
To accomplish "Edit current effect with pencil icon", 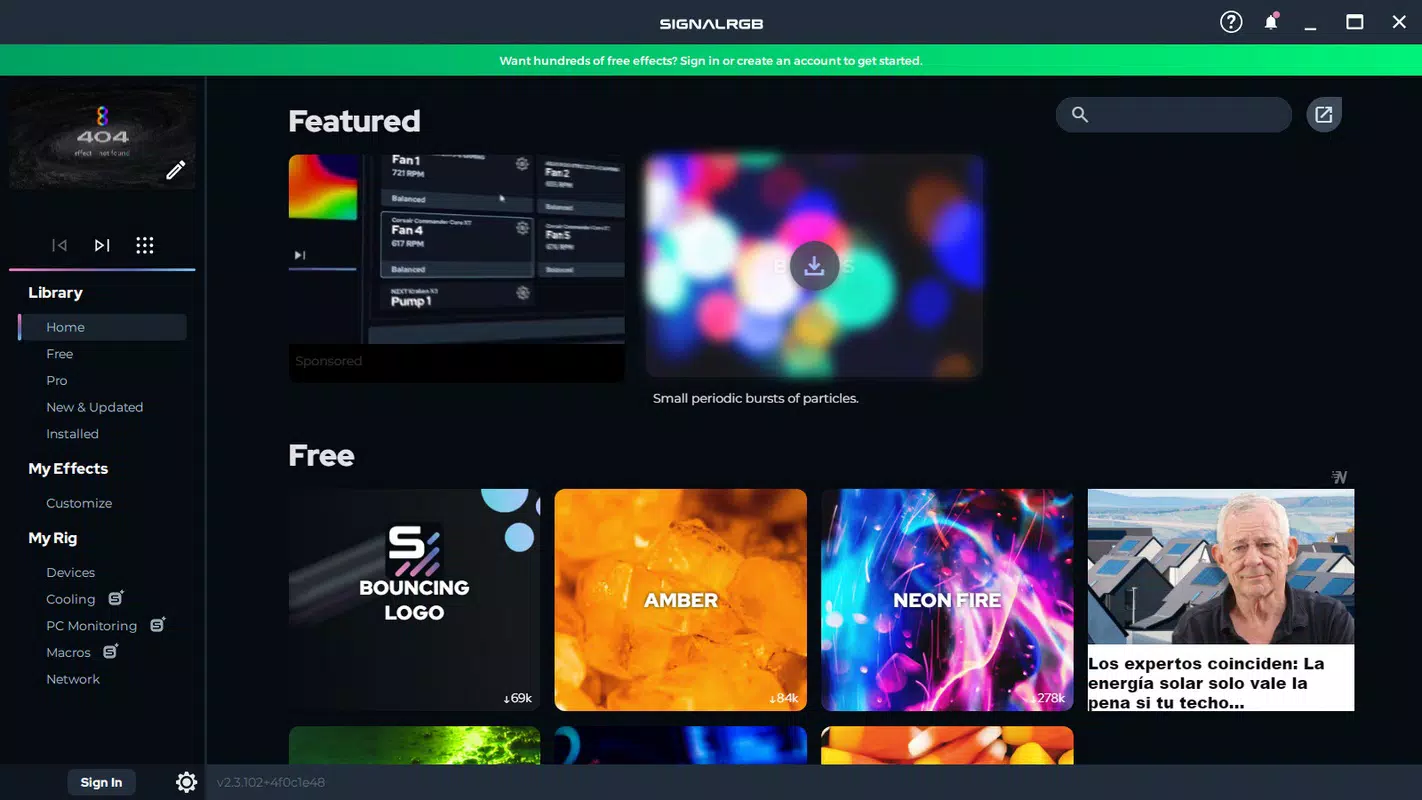I will [x=176, y=170].
